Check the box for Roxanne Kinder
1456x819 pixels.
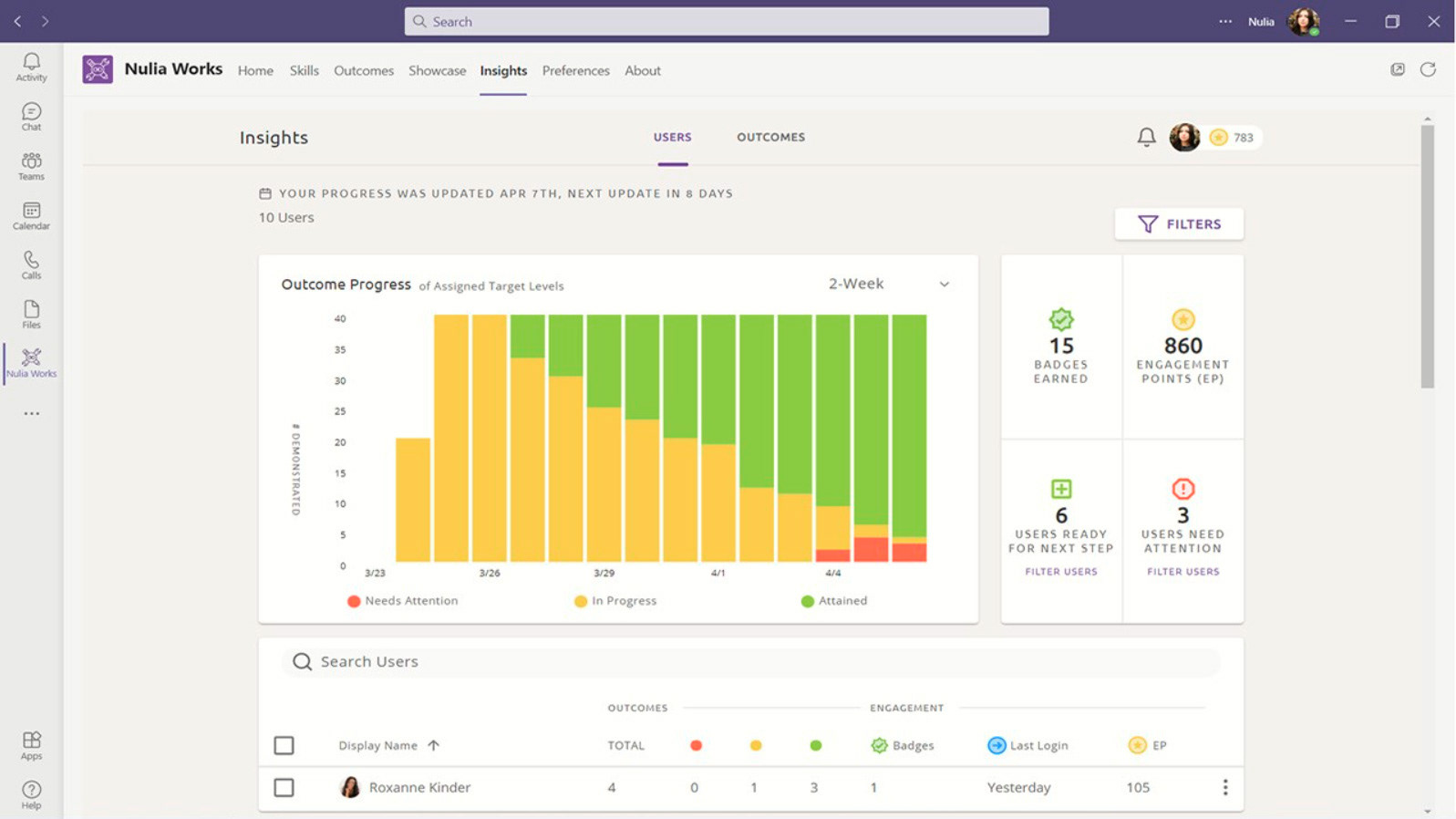pyautogui.click(x=284, y=787)
